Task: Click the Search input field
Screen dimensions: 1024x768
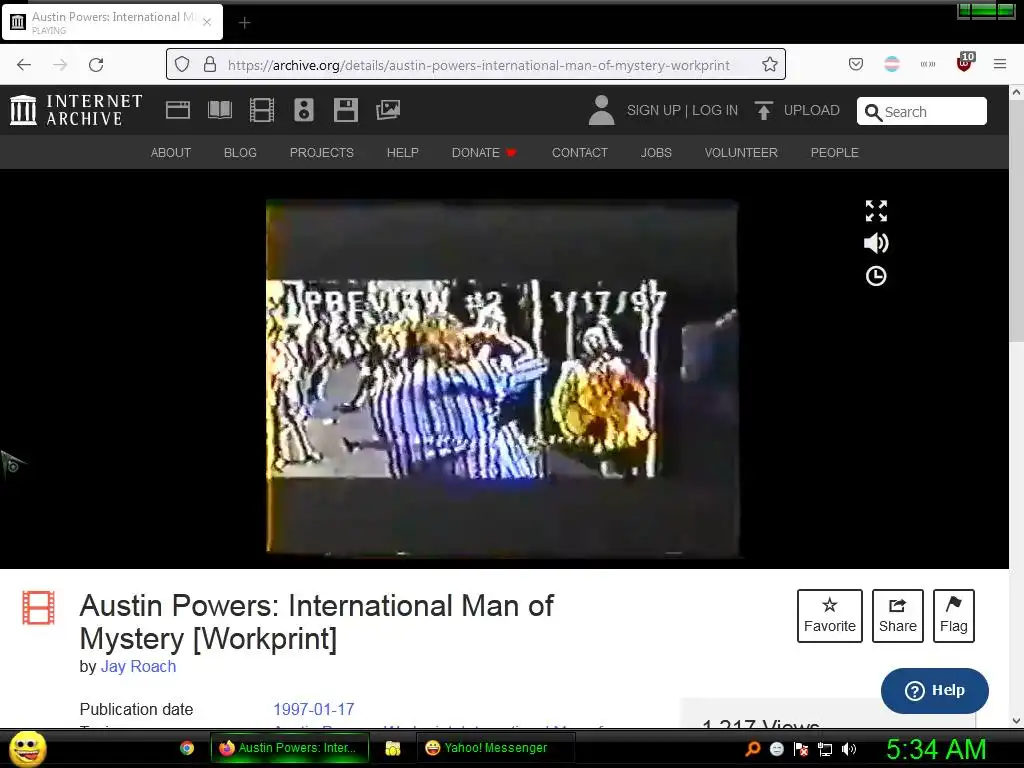Action: click(921, 112)
